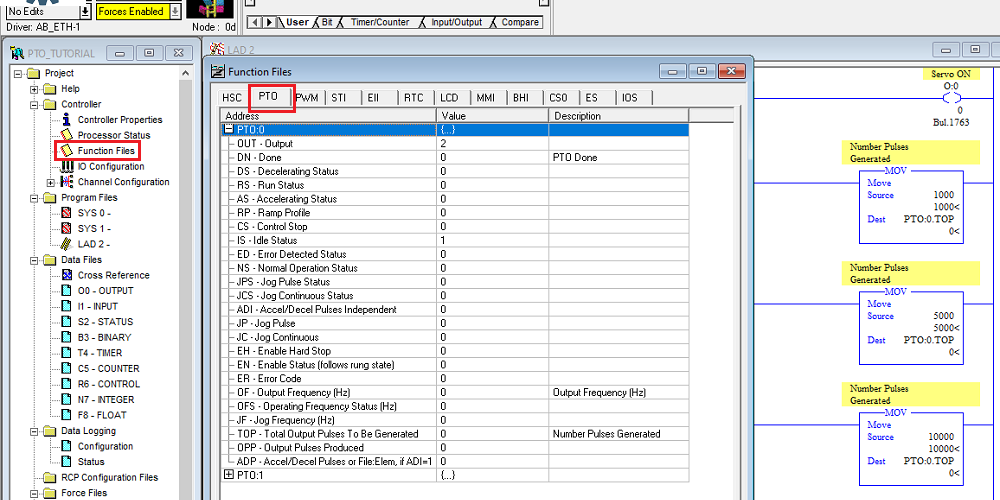Viewport: 1000px width, 500px height.
Task: Click the OF - Output Frequency value cell
Action: tap(492, 393)
